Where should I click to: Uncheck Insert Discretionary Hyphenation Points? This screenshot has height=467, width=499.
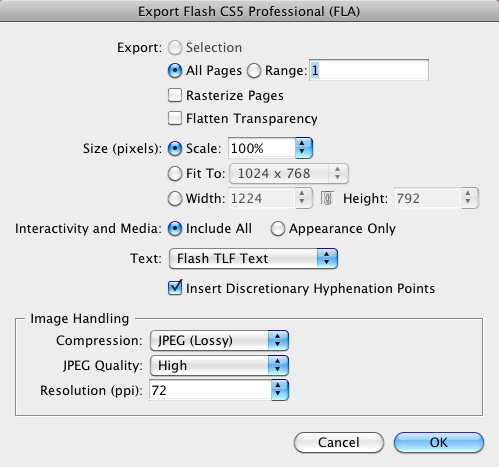point(175,288)
